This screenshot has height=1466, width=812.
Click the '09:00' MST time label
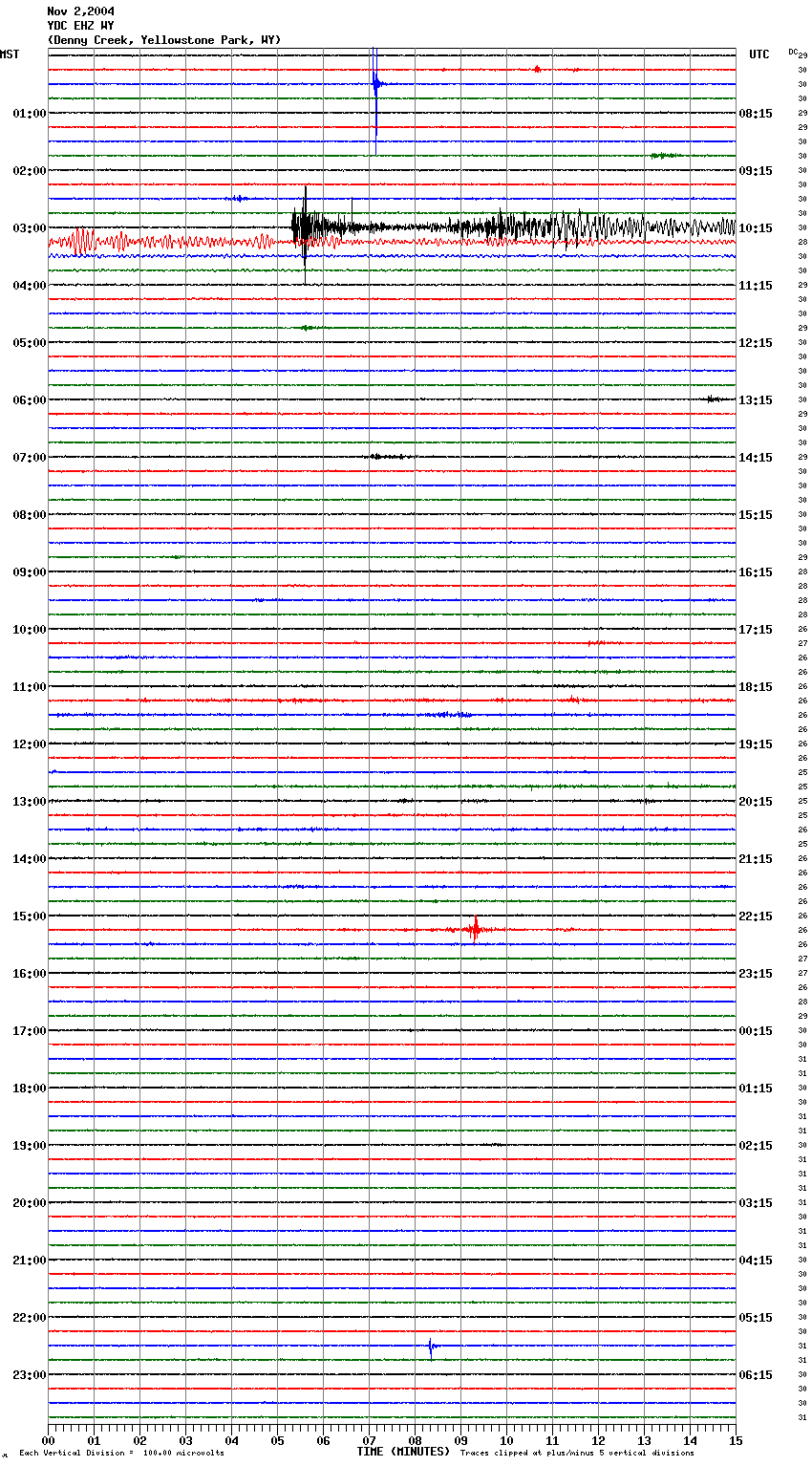(30, 572)
